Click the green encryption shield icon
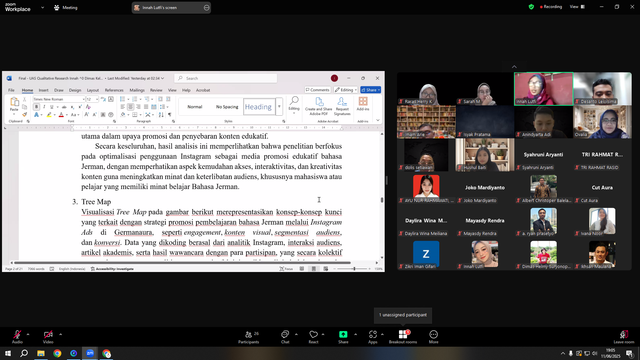 pyautogui.click(x=531, y=7)
